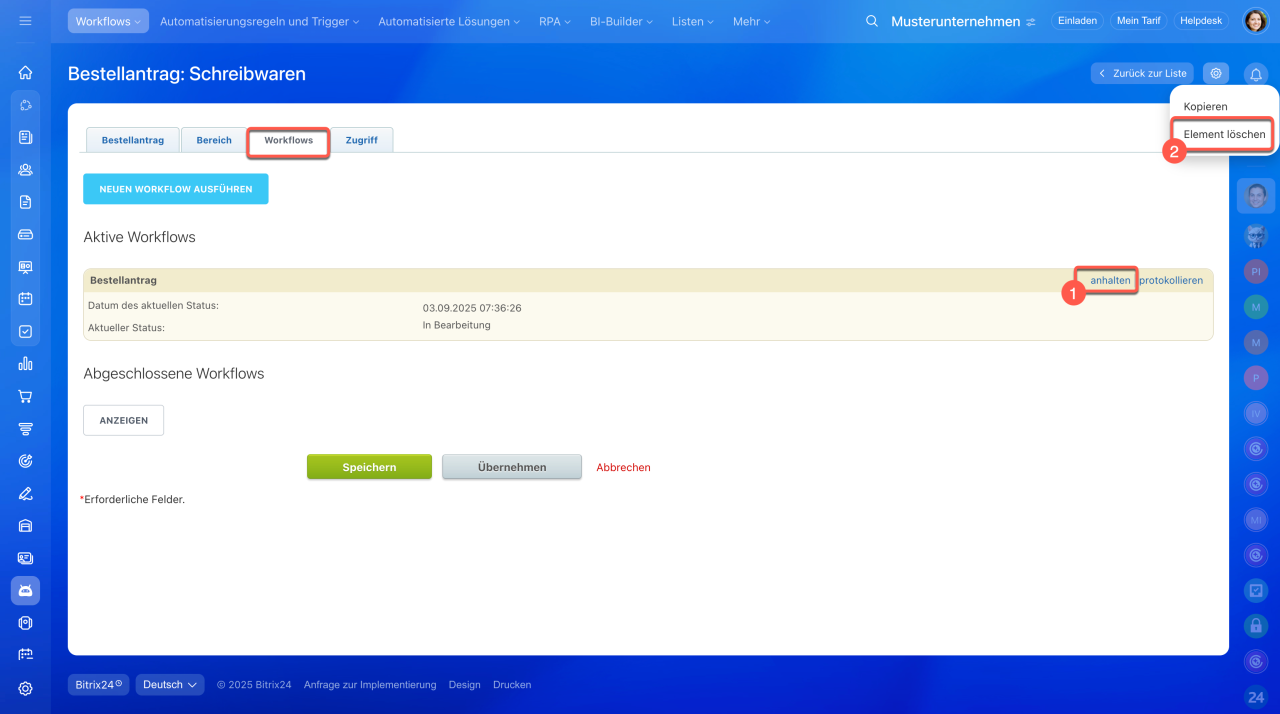The height and width of the screenshot is (714, 1280).
Task: Click the Übernehmen button
Action: pos(512,467)
